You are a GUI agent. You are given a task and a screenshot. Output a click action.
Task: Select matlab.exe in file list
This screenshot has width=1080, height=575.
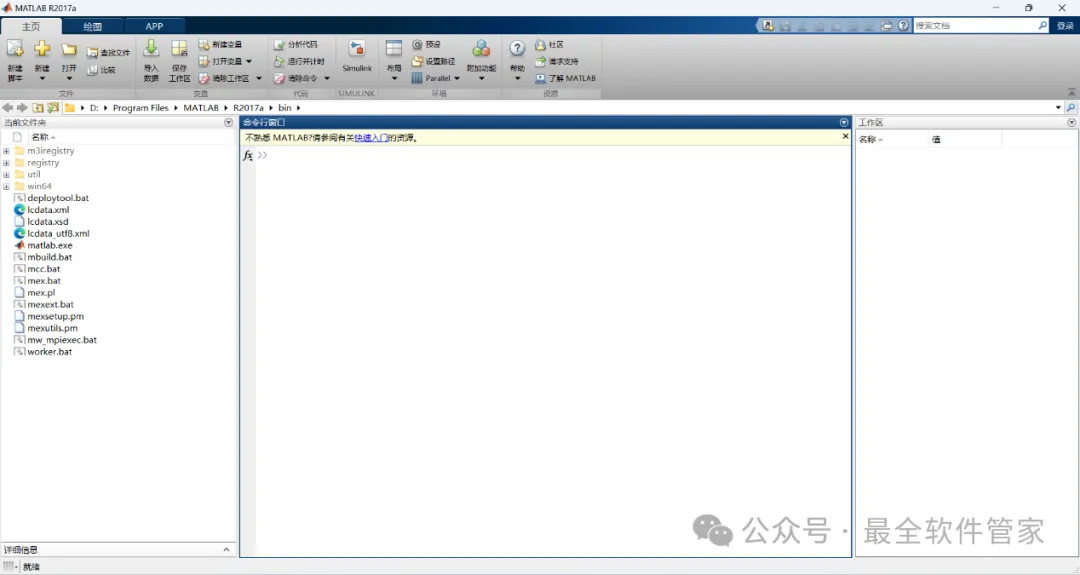click(x=50, y=245)
